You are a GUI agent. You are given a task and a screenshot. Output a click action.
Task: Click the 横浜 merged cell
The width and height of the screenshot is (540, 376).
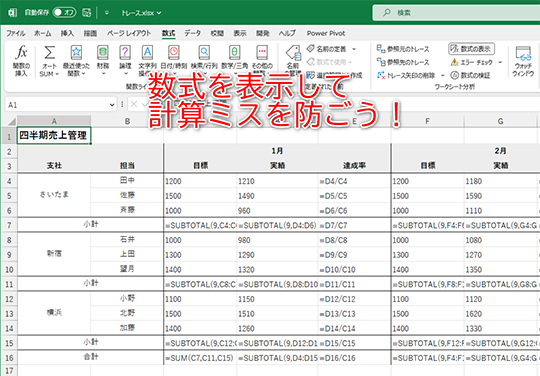(x=54, y=313)
